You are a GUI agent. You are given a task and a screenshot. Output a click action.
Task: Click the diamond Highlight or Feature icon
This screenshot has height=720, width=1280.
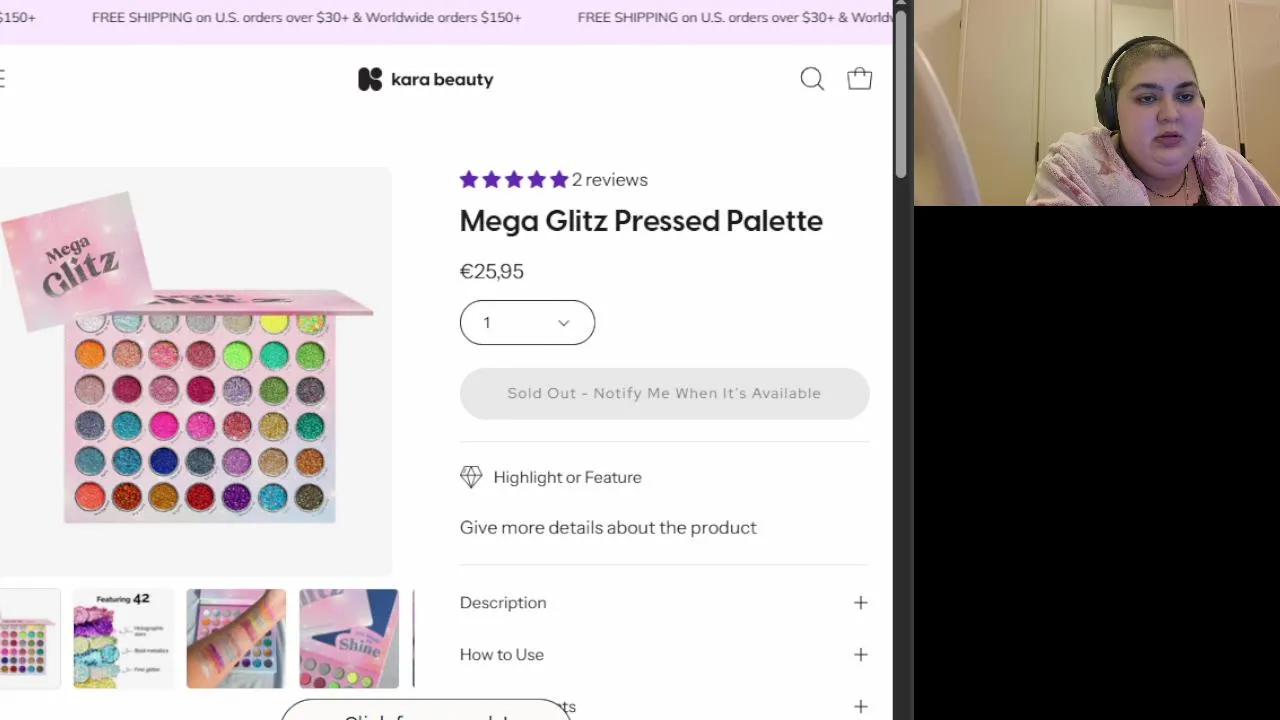click(x=471, y=477)
